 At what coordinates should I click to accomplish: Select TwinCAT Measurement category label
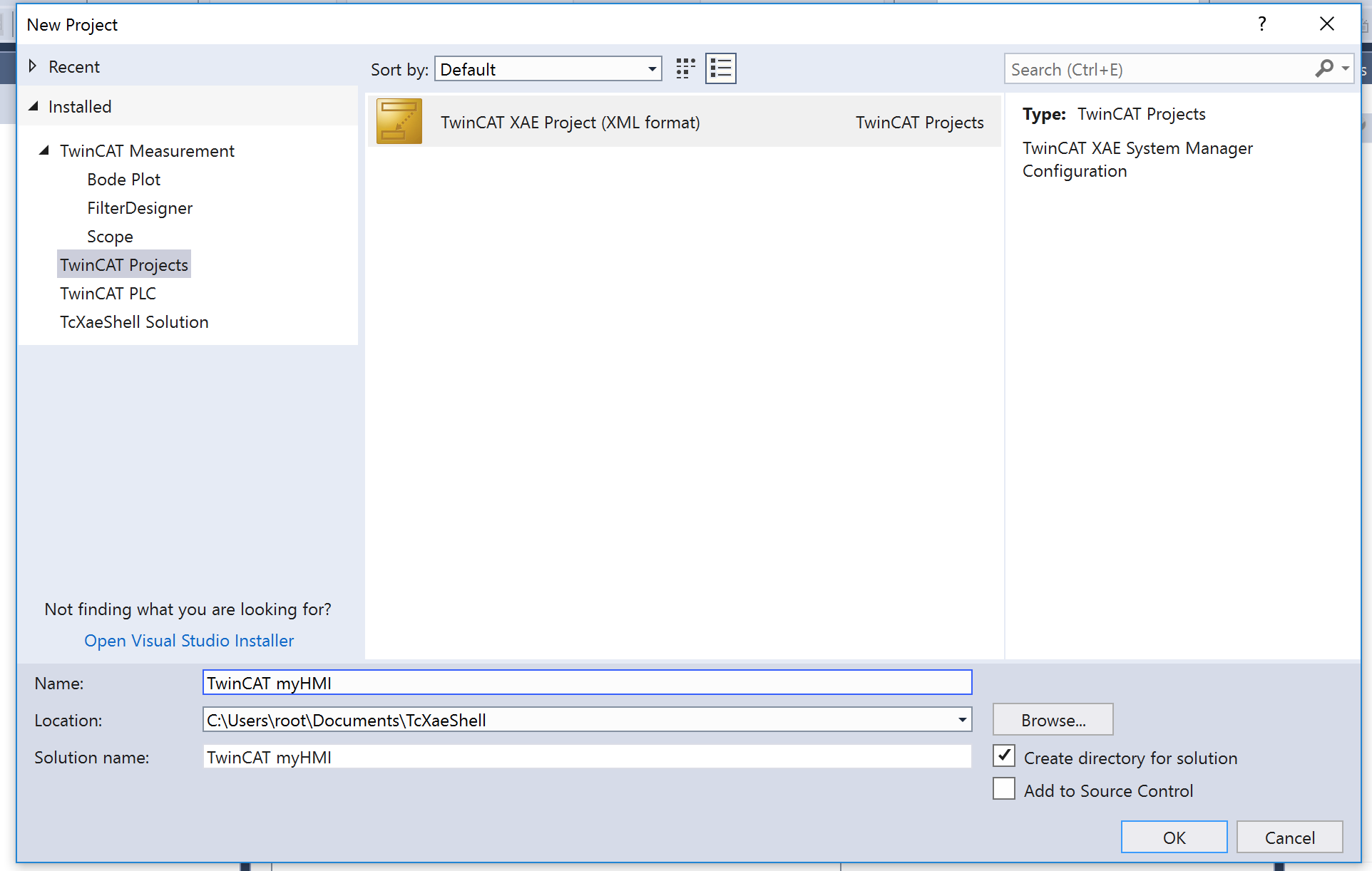147,151
